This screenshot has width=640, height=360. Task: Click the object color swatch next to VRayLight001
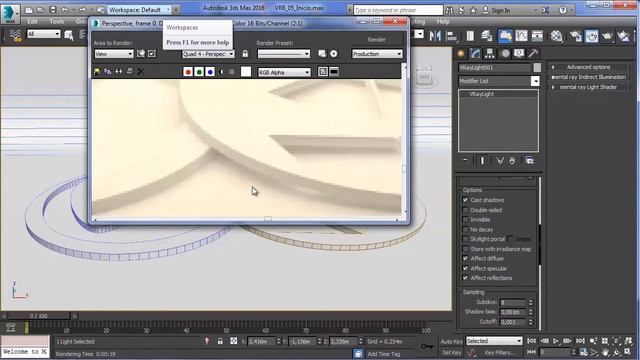537,68
